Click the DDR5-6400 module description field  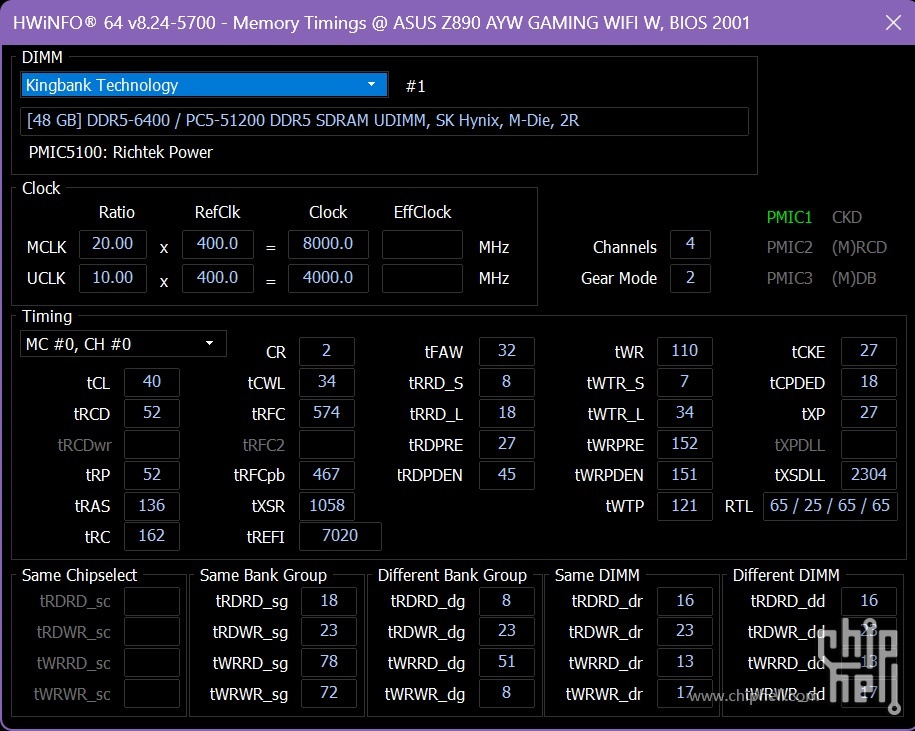[x=384, y=121]
